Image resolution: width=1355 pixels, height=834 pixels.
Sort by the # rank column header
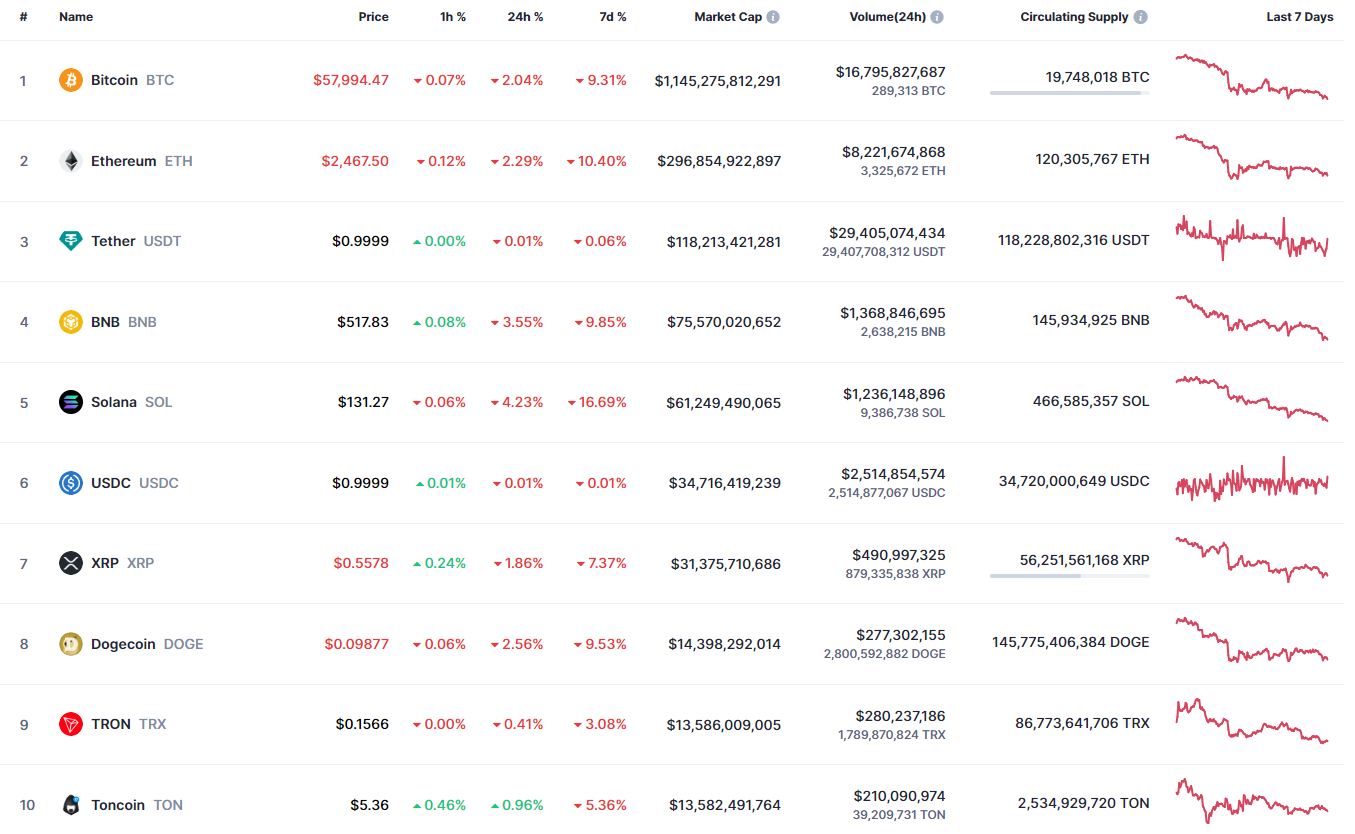click(23, 17)
